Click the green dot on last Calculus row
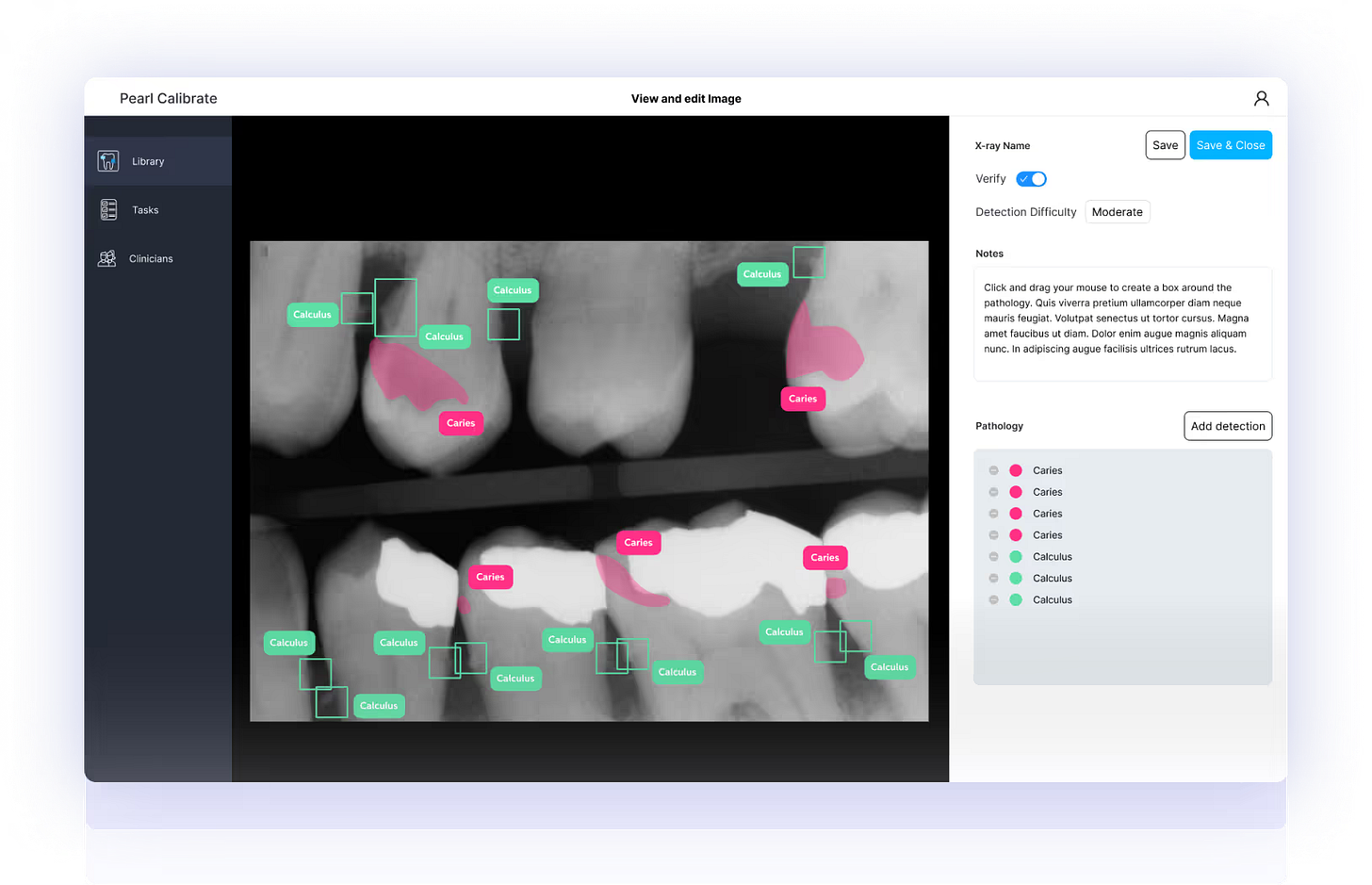Screen dimensions: 1372x885 (1016, 600)
